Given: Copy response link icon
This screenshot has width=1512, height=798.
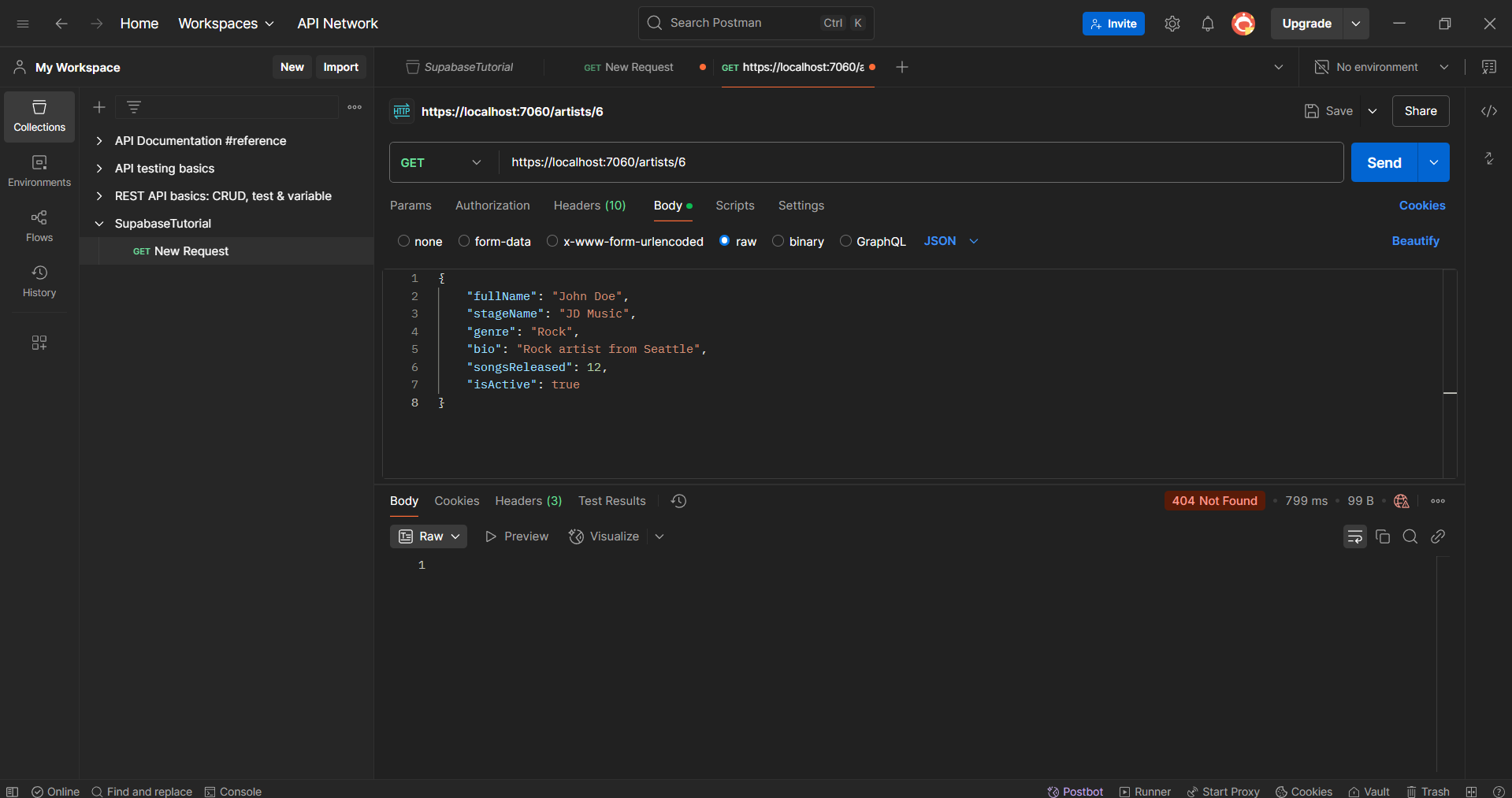Looking at the screenshot, I should pyautogui.click(x=1438, y=536).
